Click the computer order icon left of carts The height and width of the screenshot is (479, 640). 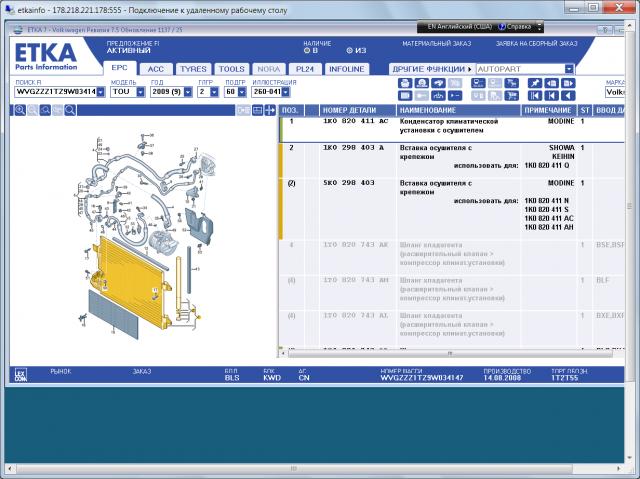[478, 83]
